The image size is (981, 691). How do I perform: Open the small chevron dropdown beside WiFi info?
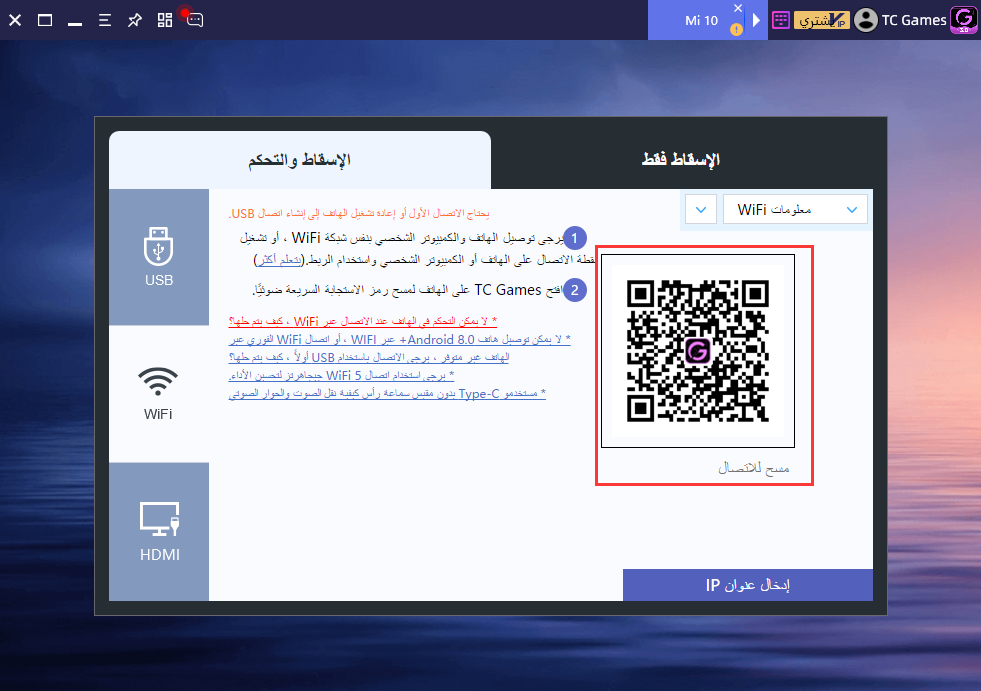701,210
